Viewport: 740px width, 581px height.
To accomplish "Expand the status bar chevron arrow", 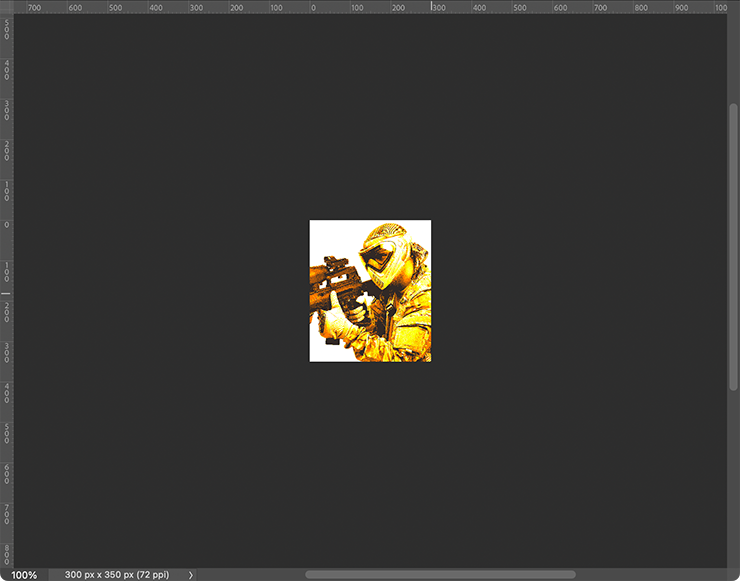I will pyautogui.click(x=190, y=575).
